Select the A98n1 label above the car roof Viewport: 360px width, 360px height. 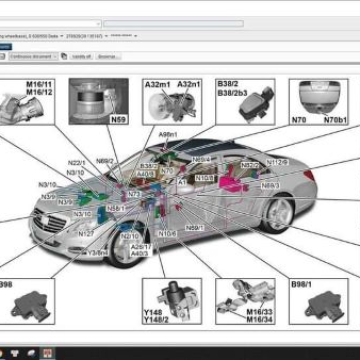(x=168, y=135)
